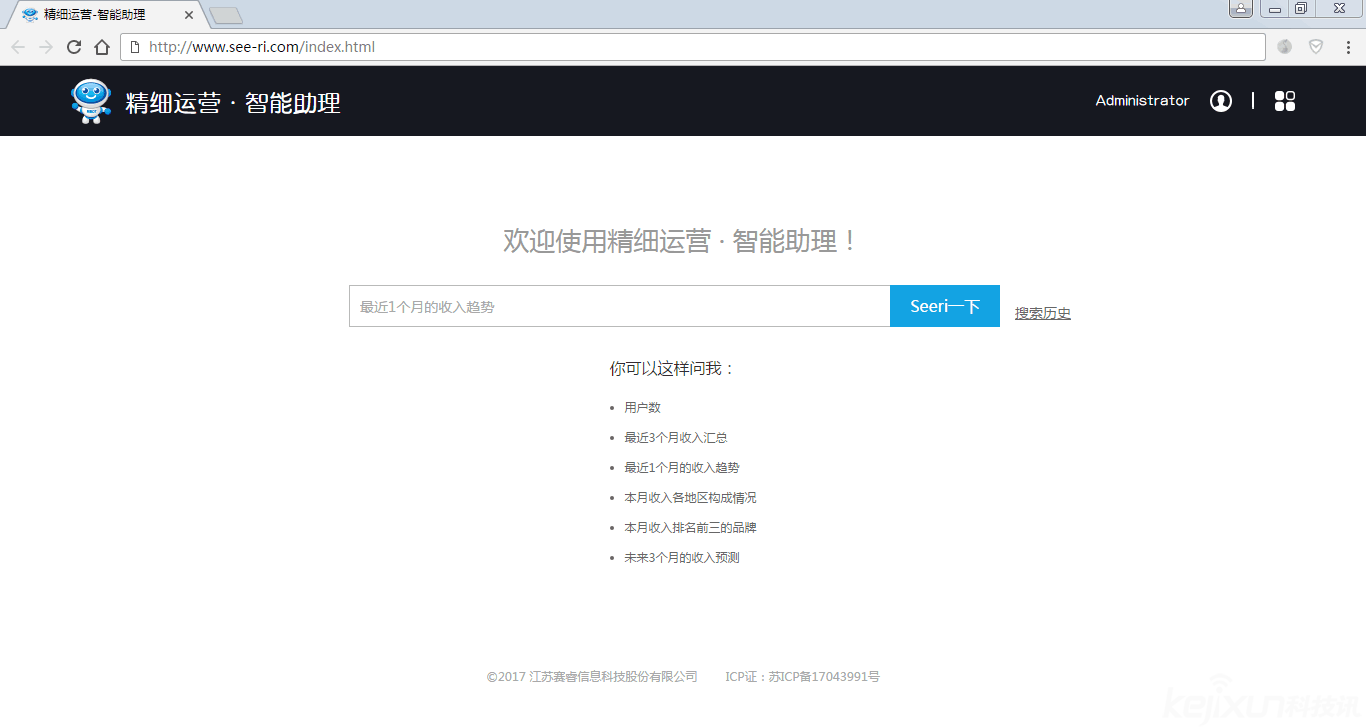Viewport: 1366px width, 728px height.
Task: Click the browser back arrow
Action: coord(18,47)
